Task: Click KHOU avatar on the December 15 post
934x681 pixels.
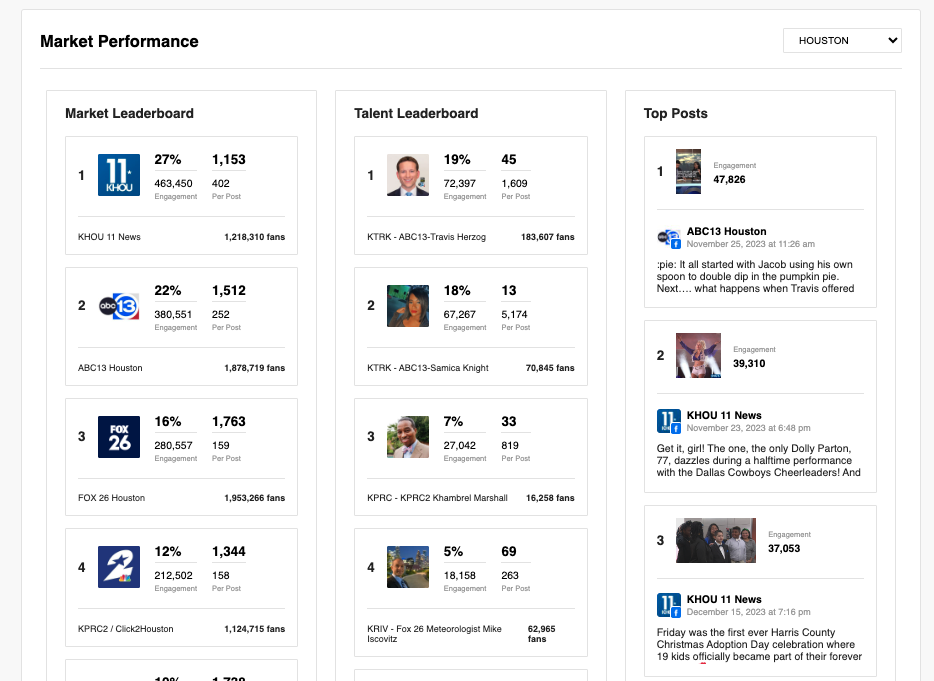Action: (669, 605)
